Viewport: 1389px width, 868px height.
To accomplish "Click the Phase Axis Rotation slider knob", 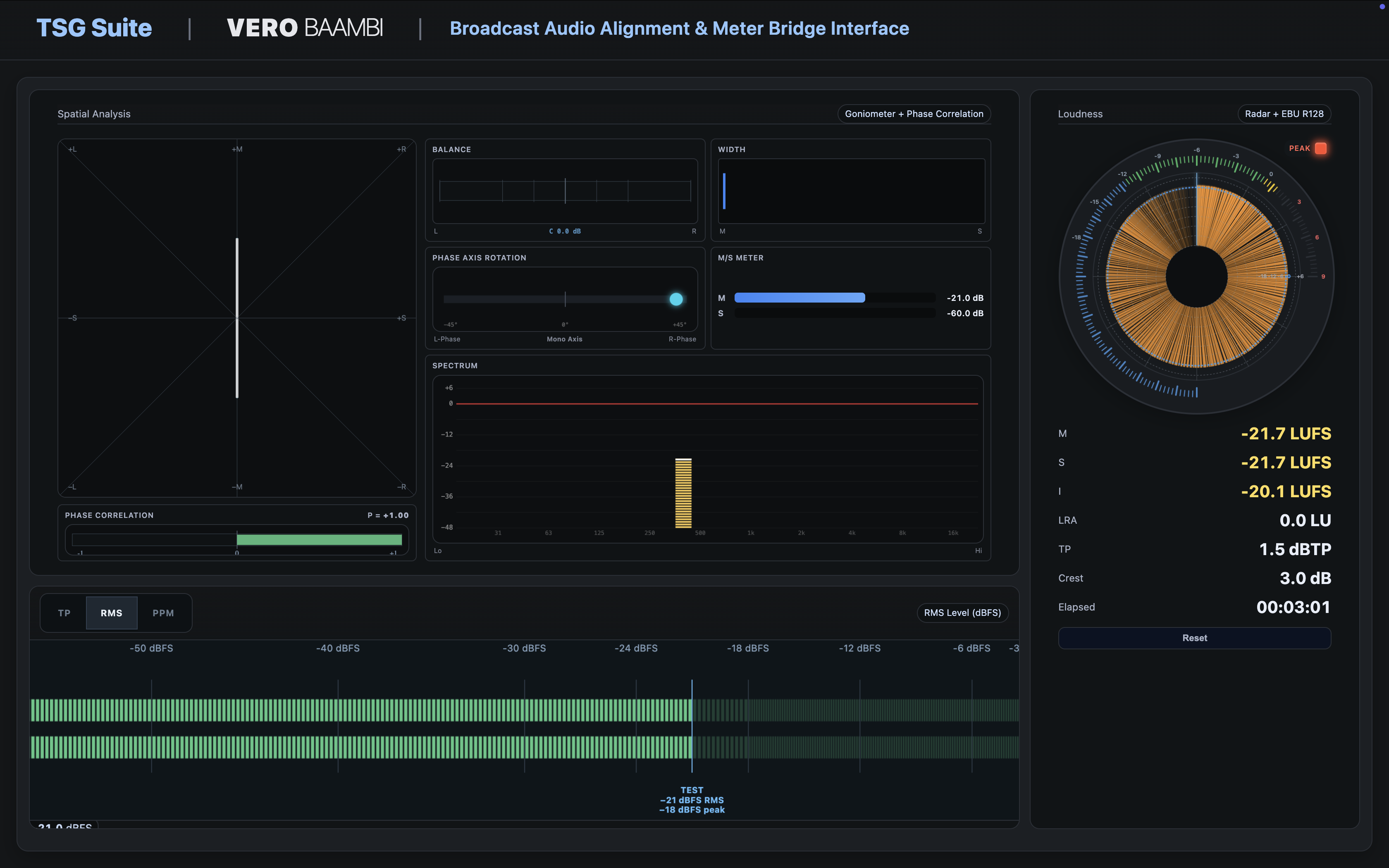I will (x=676, y=299).
